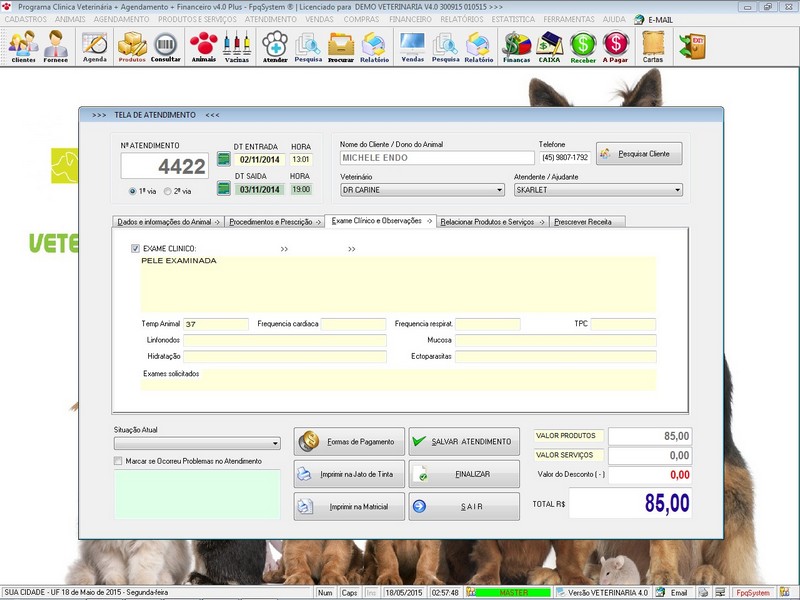Click the Temp Animal field
This screenshot has height=600, width=800.
click(x=216, y=324)
